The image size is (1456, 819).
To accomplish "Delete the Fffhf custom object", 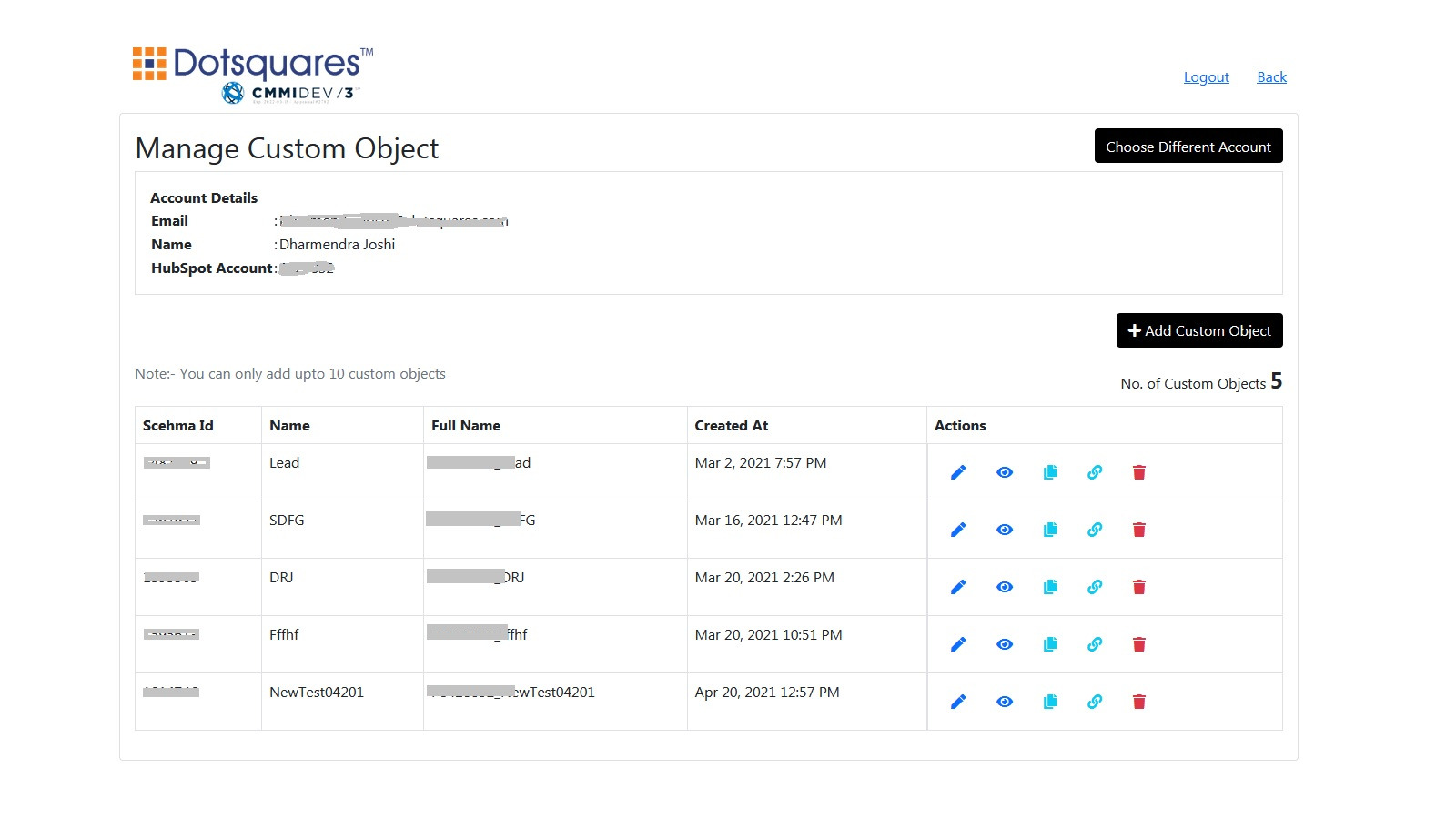I will (1138, 643).
